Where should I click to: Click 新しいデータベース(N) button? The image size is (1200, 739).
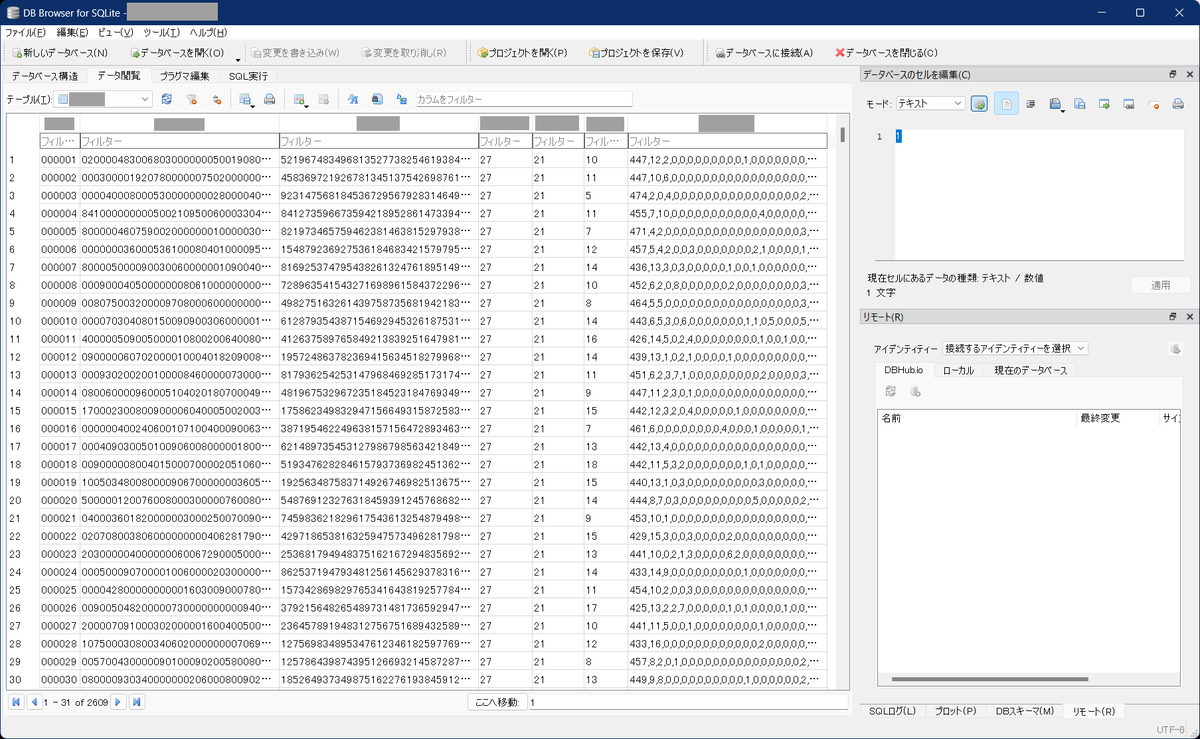(x=60, y=53)
